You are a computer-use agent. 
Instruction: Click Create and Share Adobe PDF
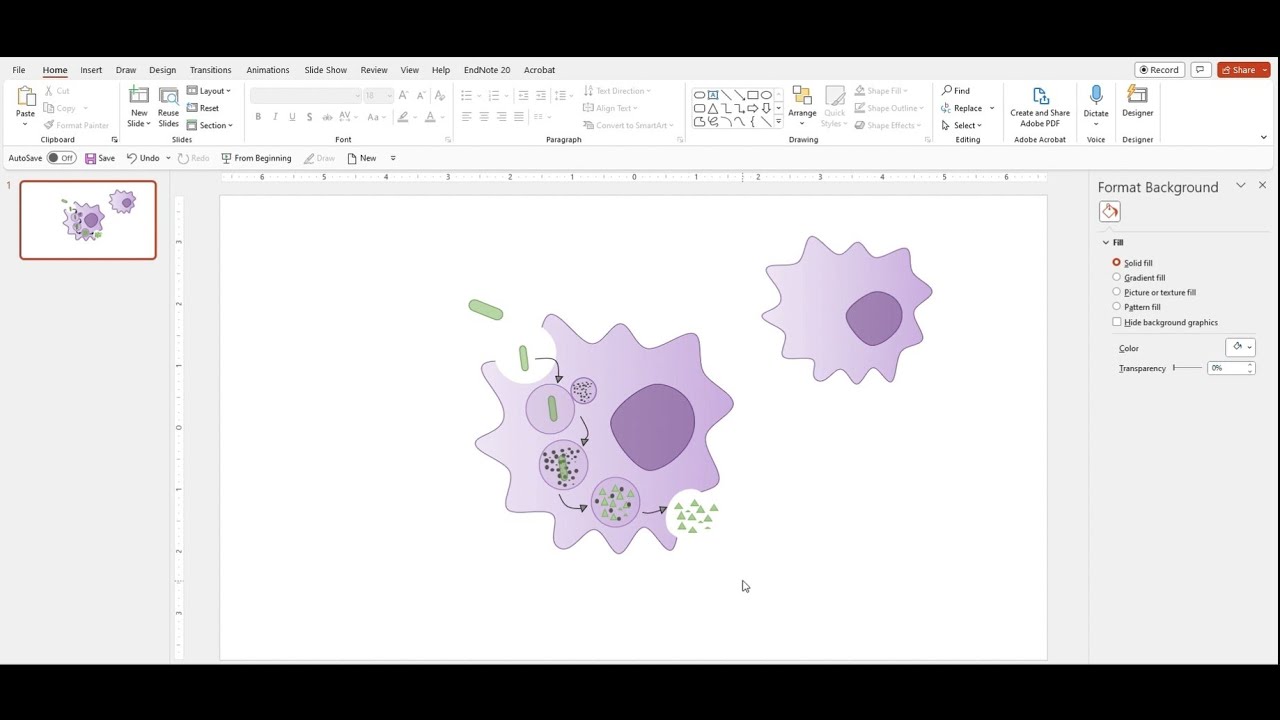pos(1040,107)
